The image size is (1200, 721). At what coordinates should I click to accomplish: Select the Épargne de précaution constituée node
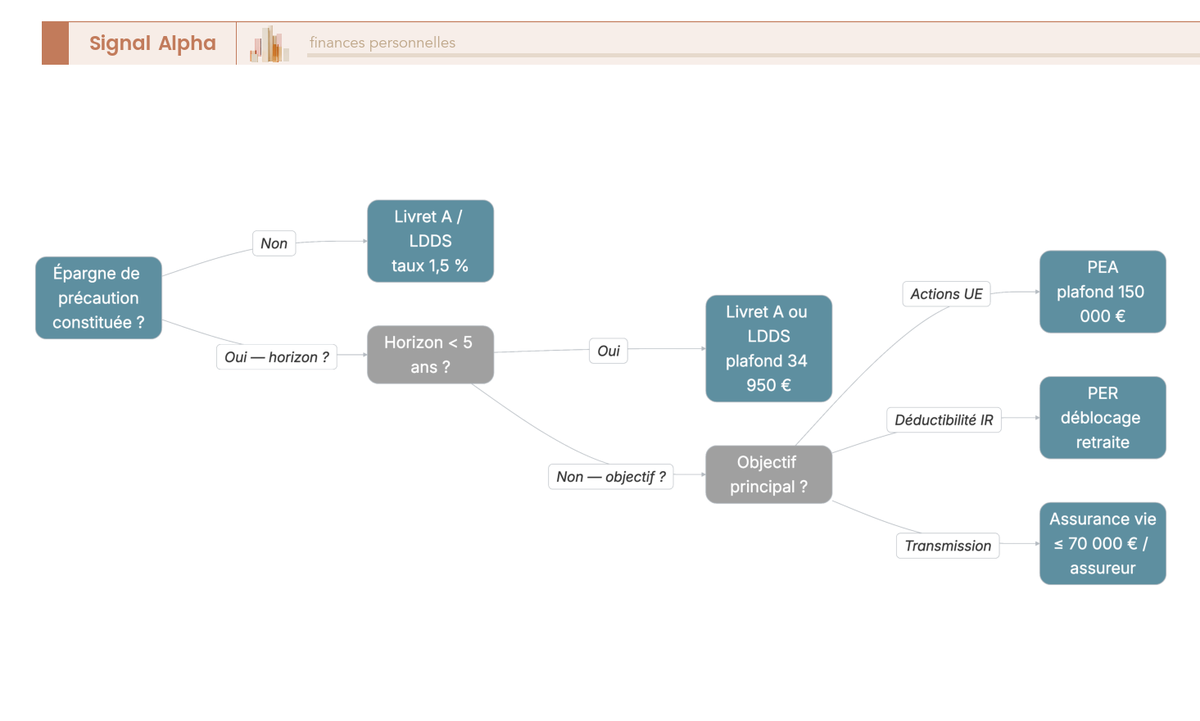(98, 298)
